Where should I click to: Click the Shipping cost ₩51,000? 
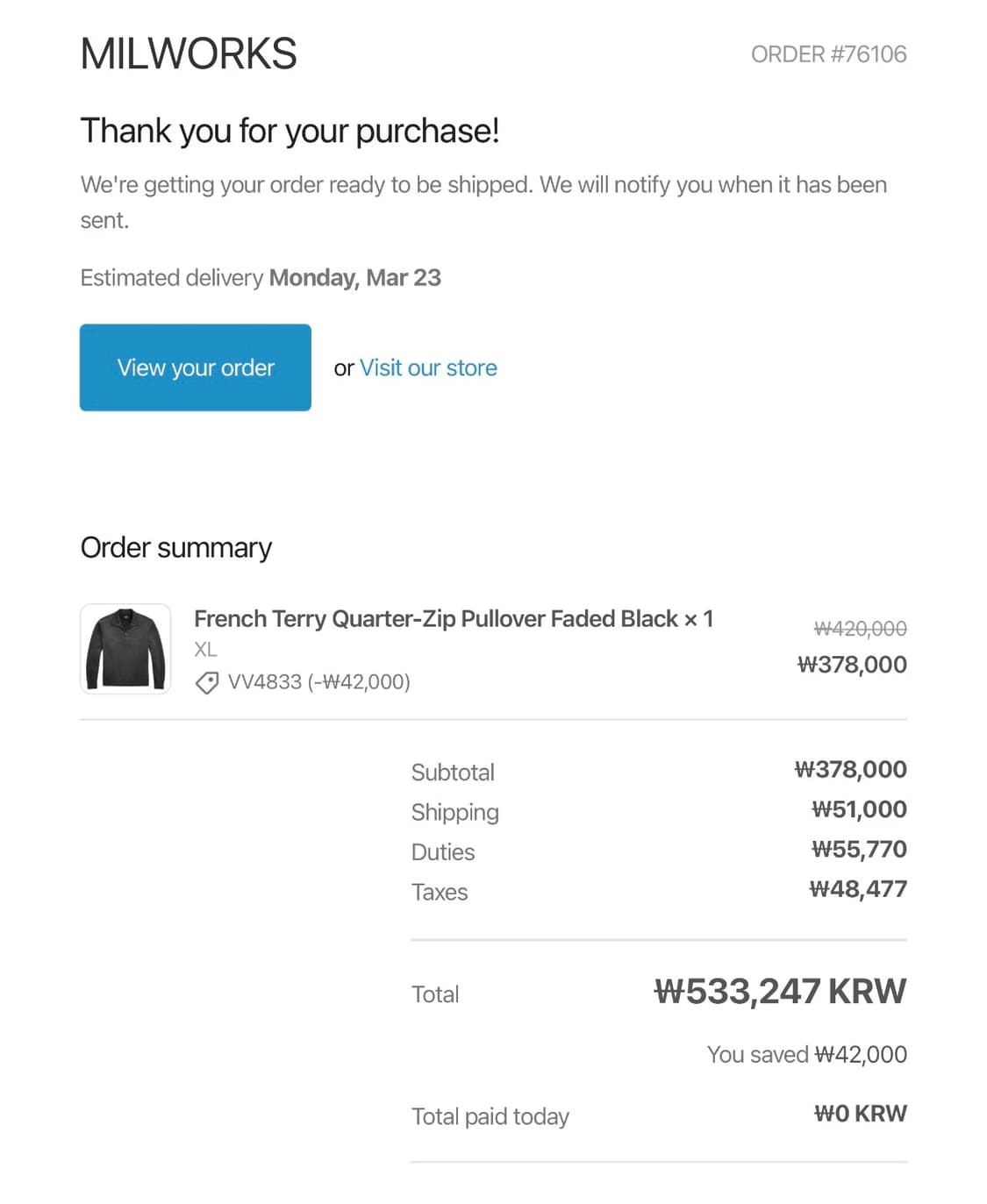[858, 809]
